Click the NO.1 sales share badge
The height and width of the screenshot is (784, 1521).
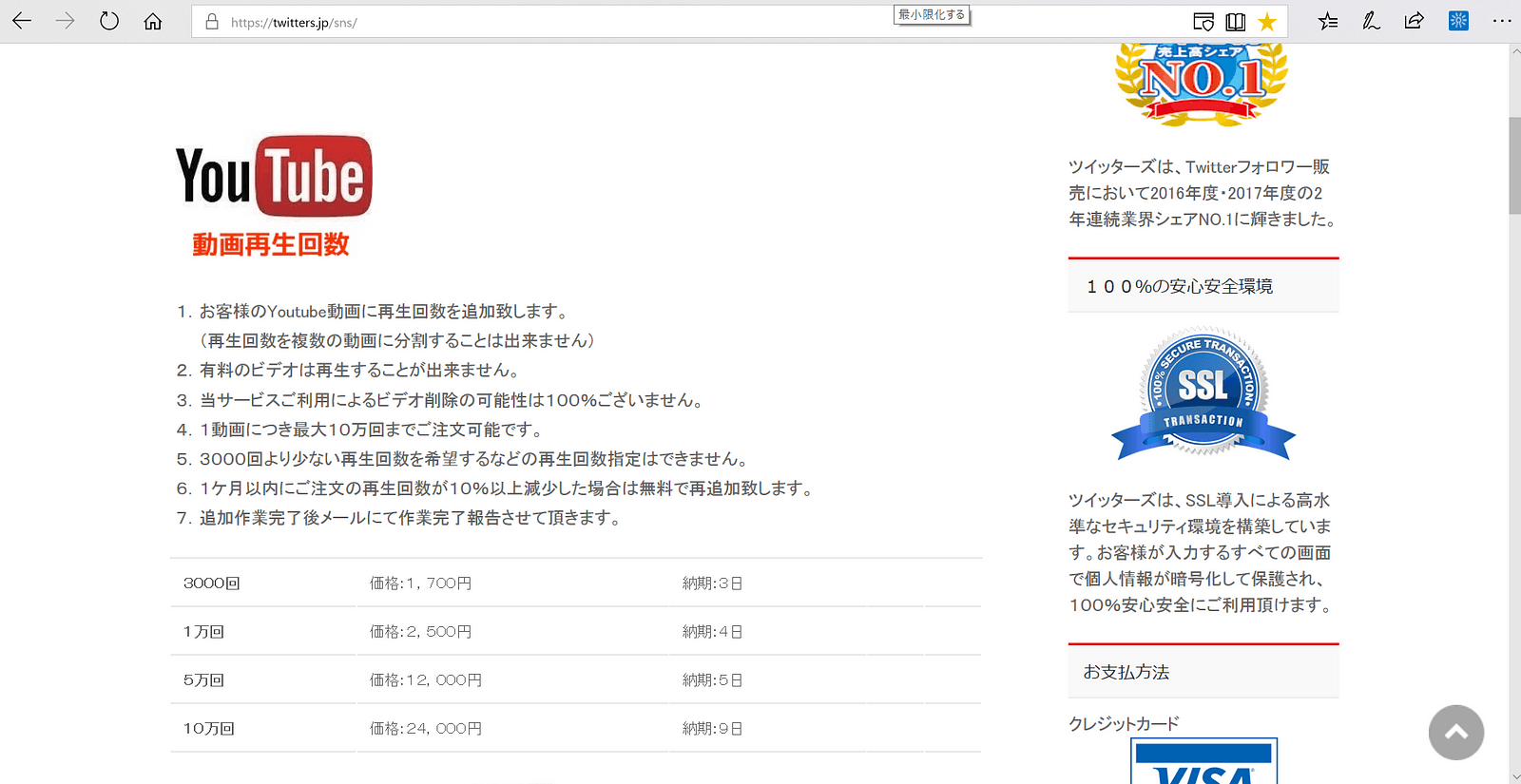[1202, 83]
